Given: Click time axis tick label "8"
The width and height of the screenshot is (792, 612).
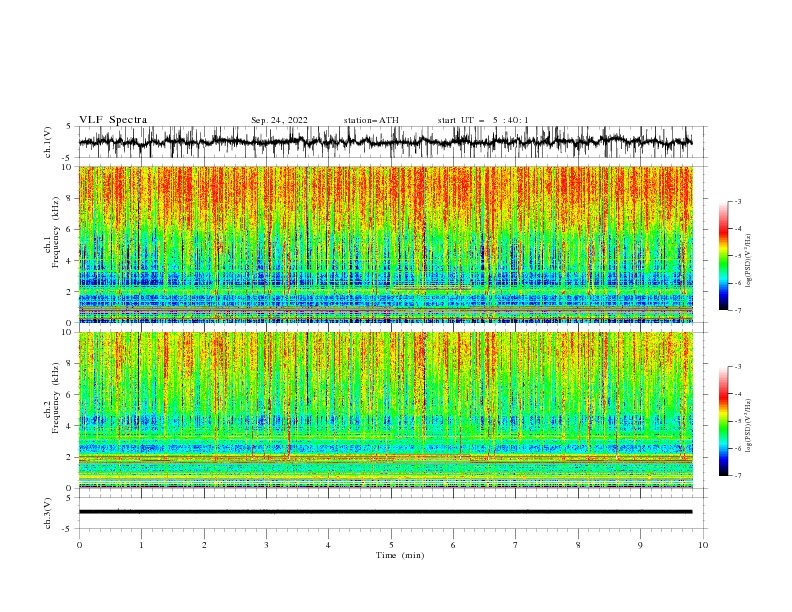Looking at the screenshot, I should (x=578, y=545).
